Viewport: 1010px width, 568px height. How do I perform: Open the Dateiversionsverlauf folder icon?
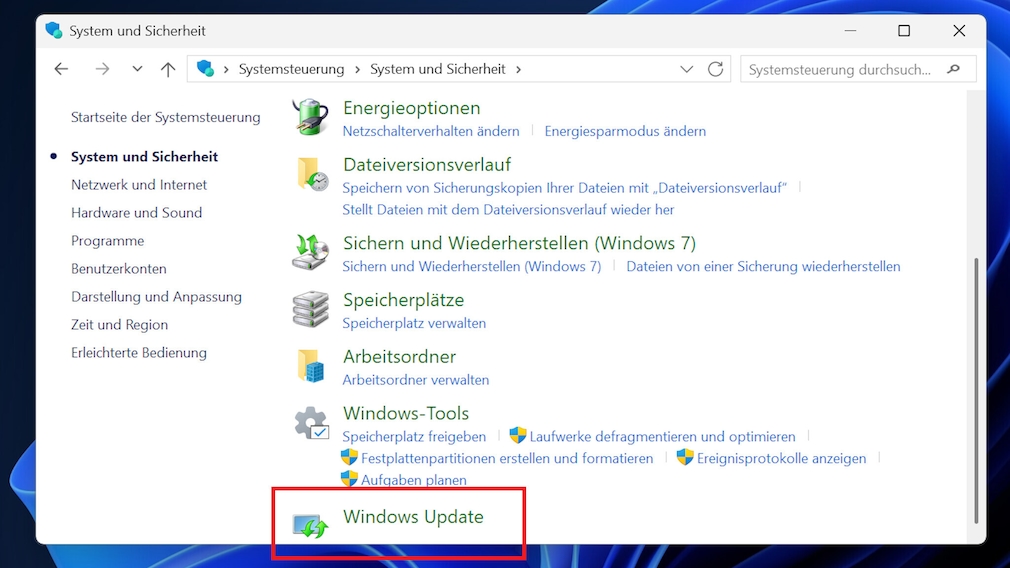[311, 174]
